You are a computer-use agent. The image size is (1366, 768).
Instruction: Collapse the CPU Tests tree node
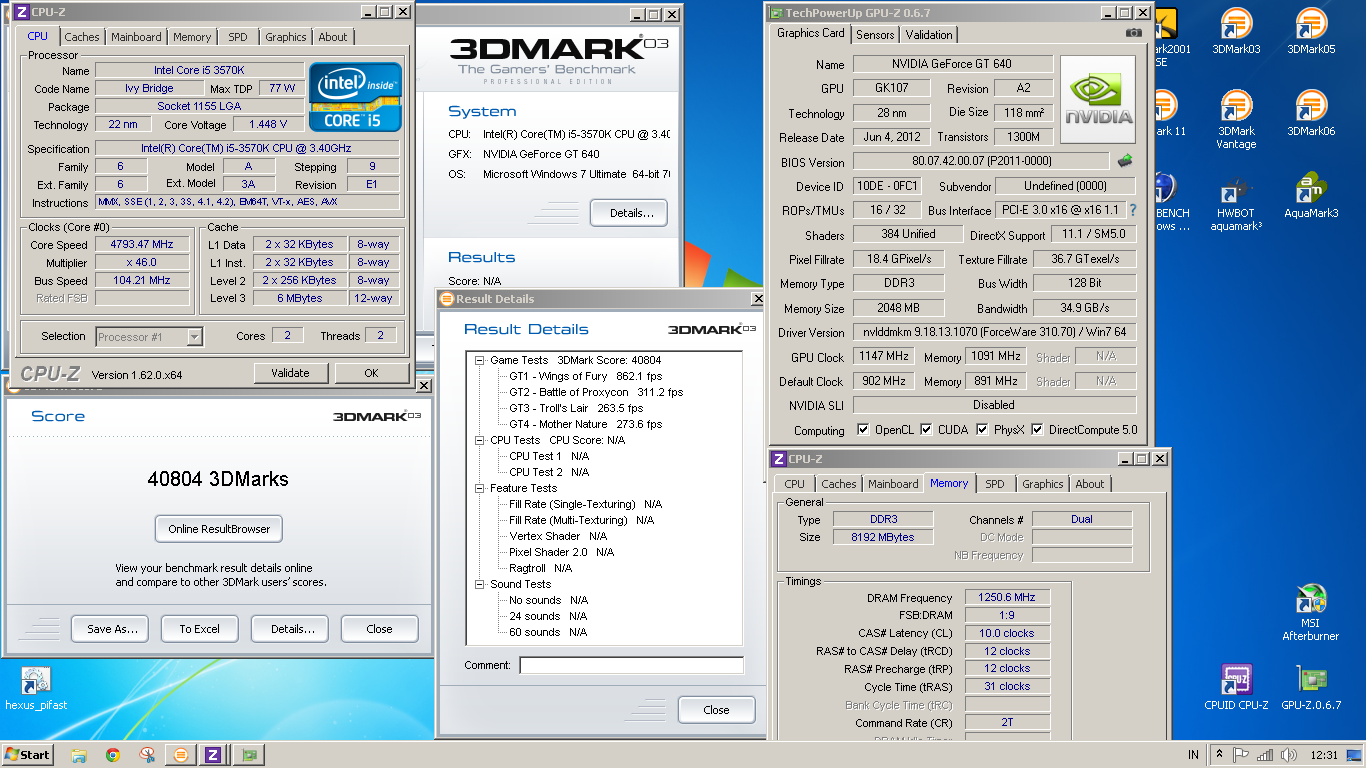(480, 440)
